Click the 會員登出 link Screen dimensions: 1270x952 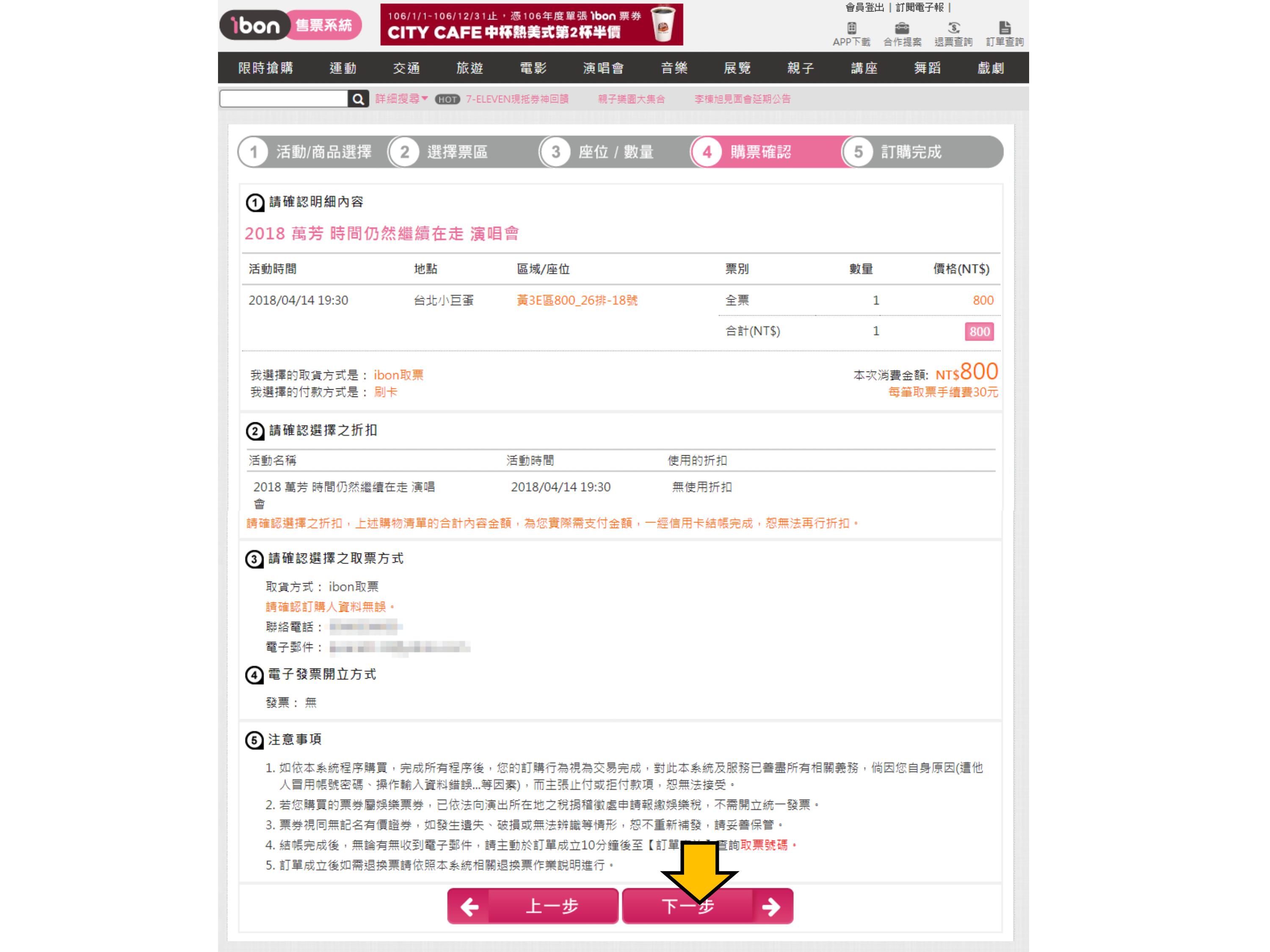pyautogui.click(x=864, y=8)
